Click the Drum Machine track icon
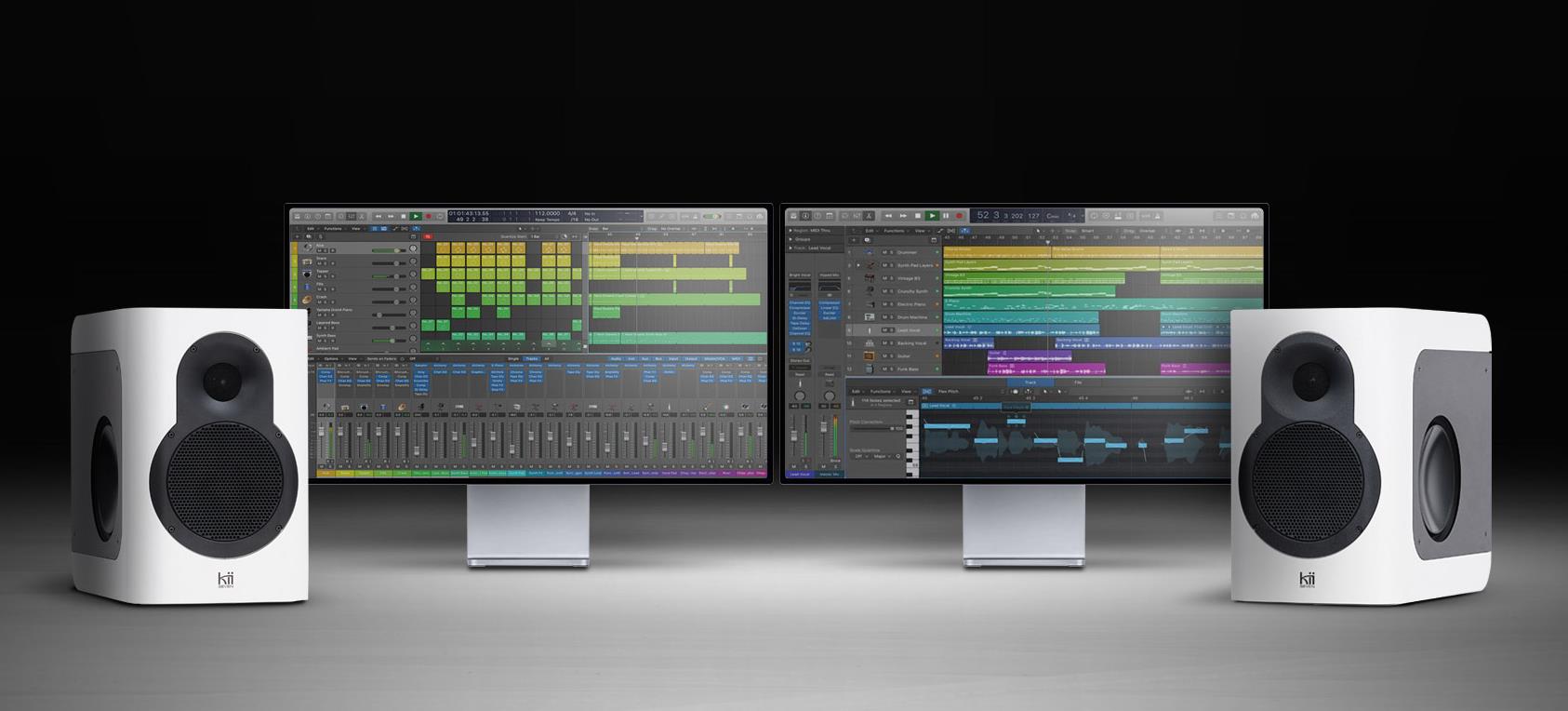The width and height of the screenshot is (1568, 711). point(870,317)
